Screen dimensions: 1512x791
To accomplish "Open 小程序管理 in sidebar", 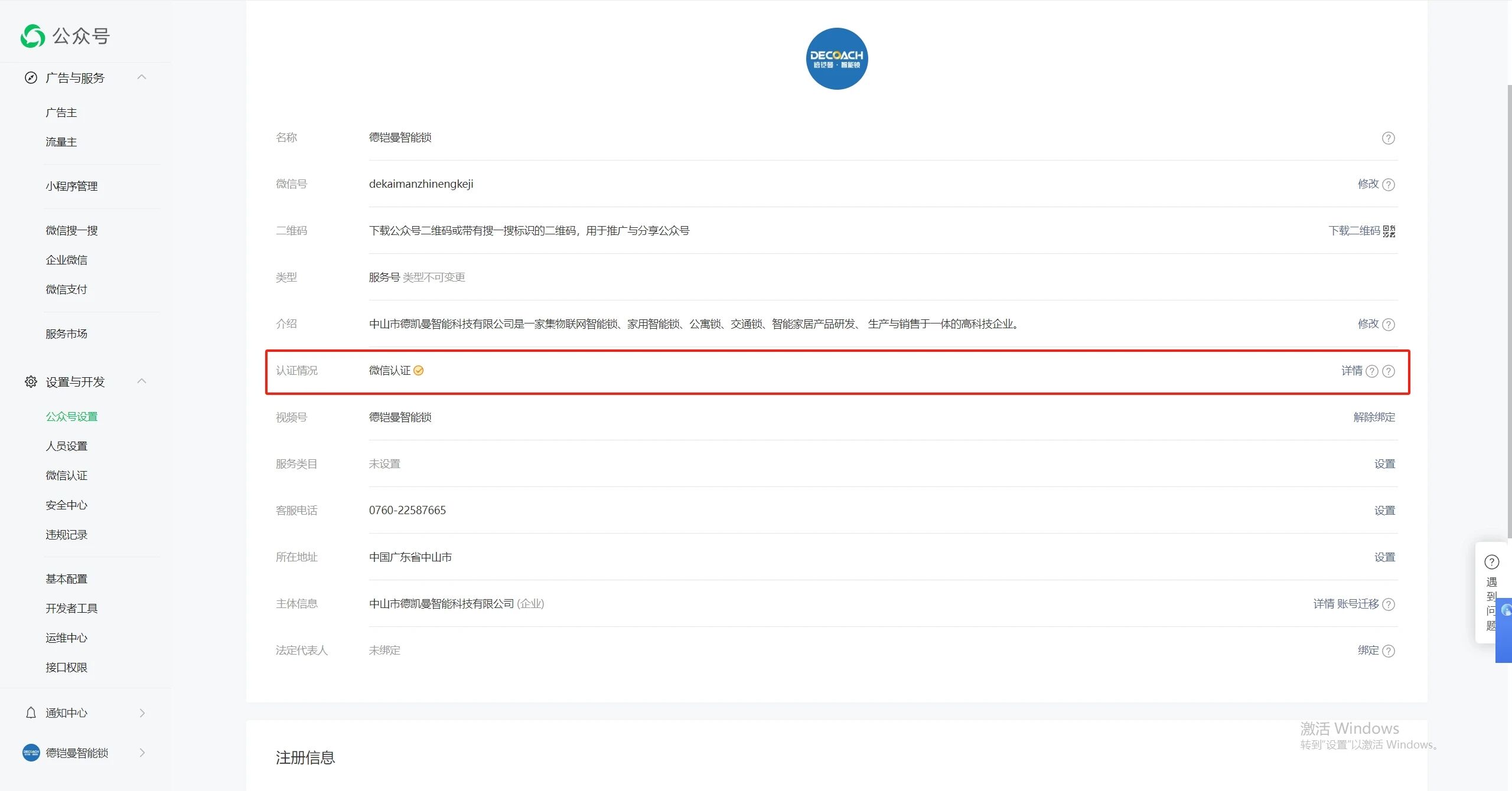I will [71, 187].
